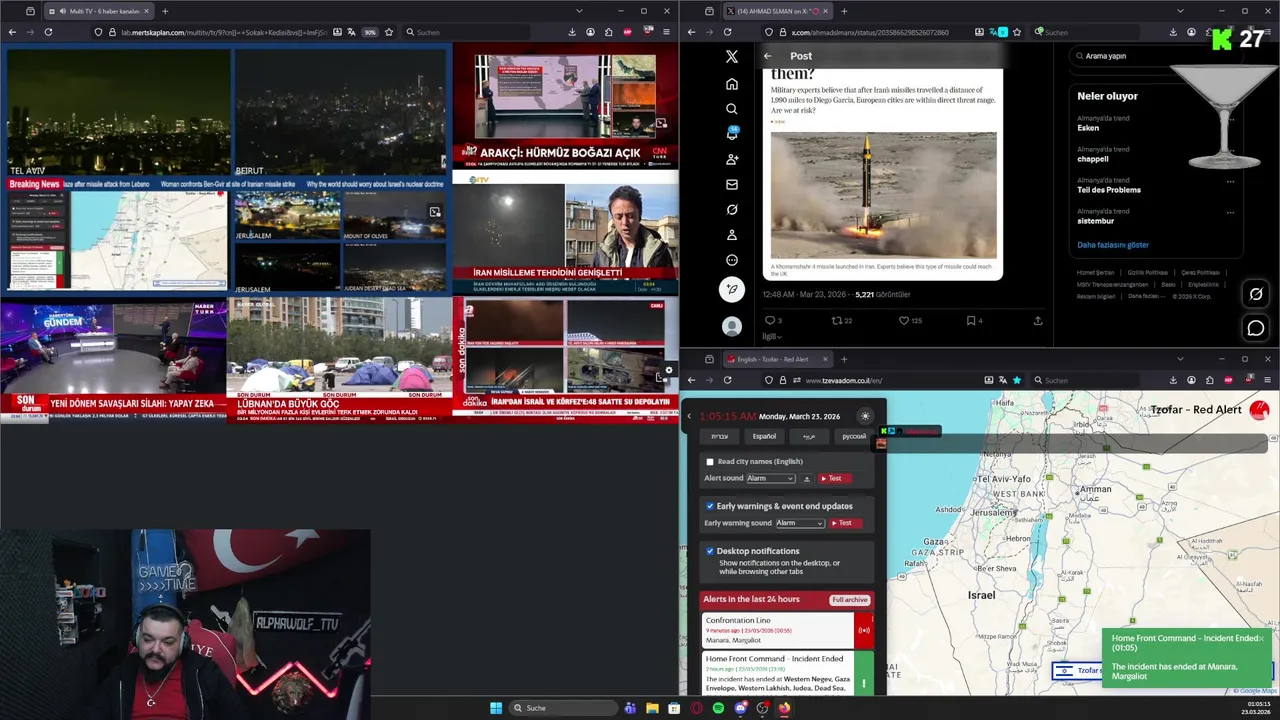Viewport: 1280px width, 720px height.
Task: Select the AHMAD SLMAN on X tab
Action: (x=777, y=11)
